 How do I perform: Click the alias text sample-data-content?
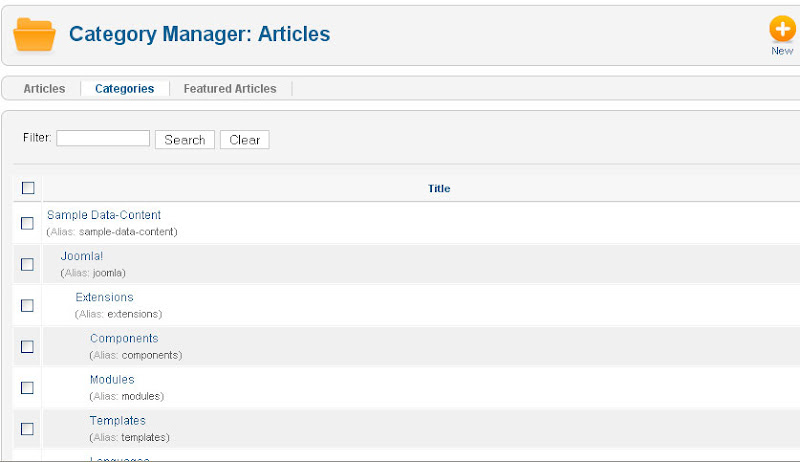(x=127, y=232)
